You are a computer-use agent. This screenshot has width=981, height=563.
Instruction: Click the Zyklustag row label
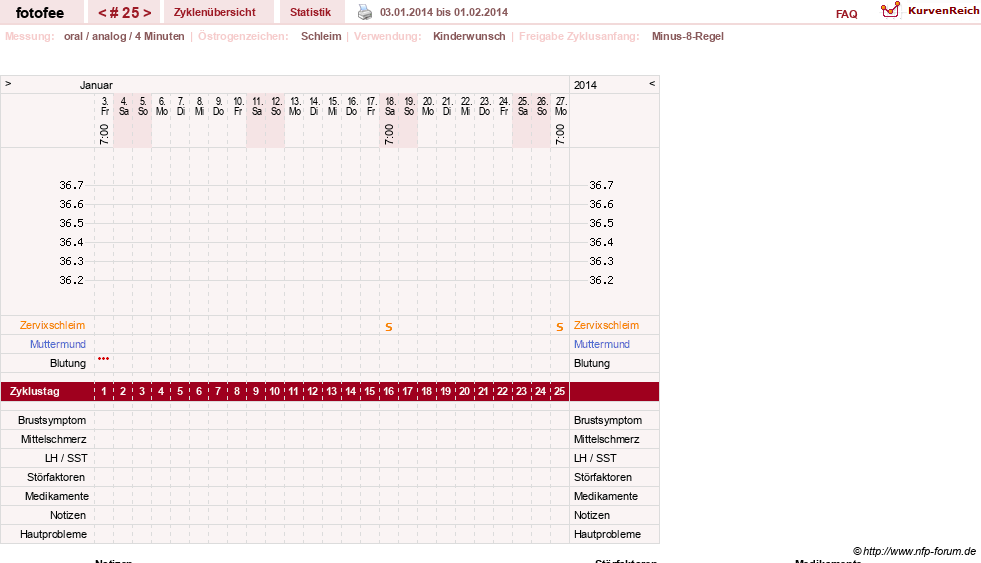pos(35,392)
